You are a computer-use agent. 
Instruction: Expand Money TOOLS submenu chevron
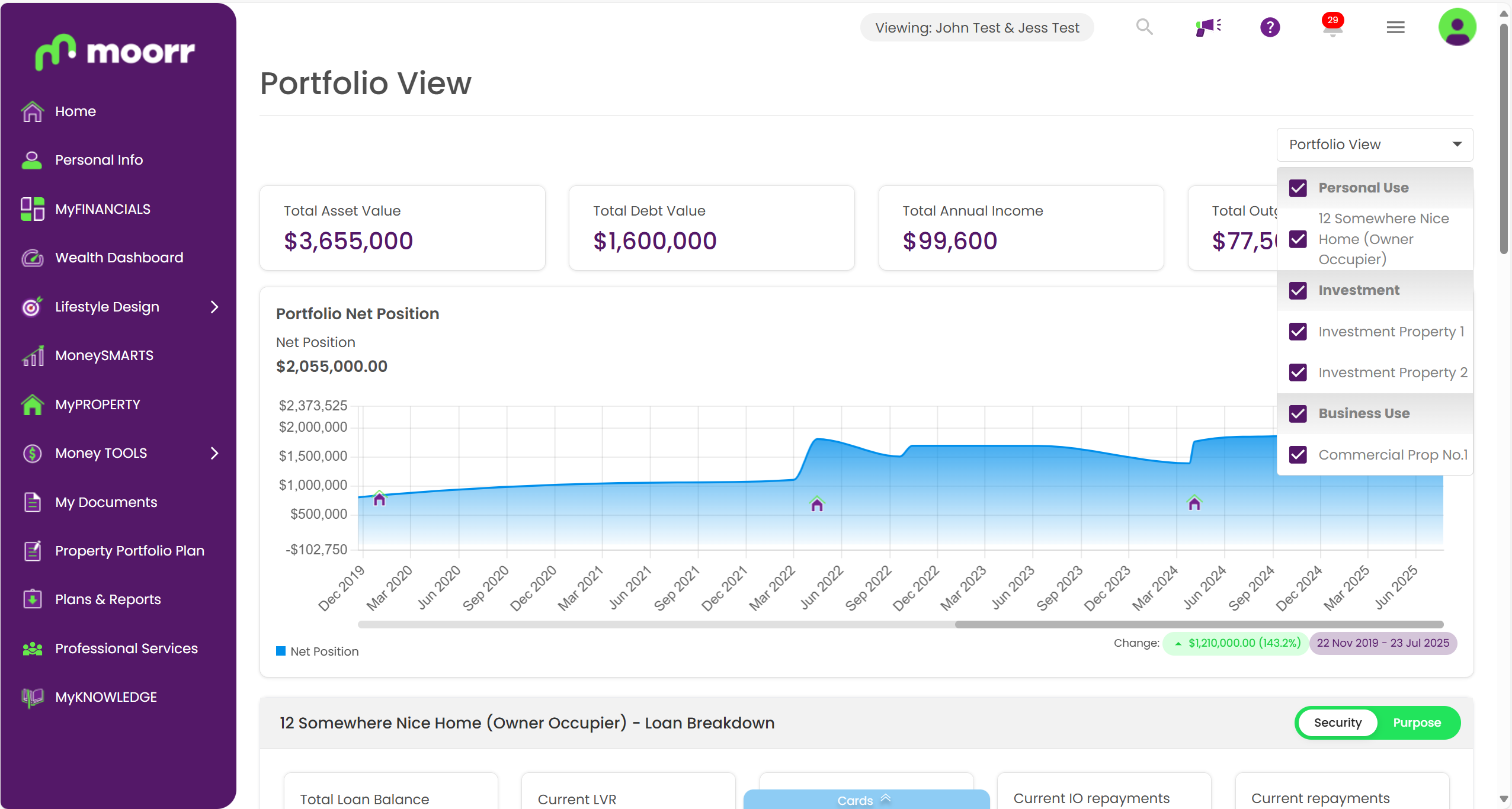214,453
